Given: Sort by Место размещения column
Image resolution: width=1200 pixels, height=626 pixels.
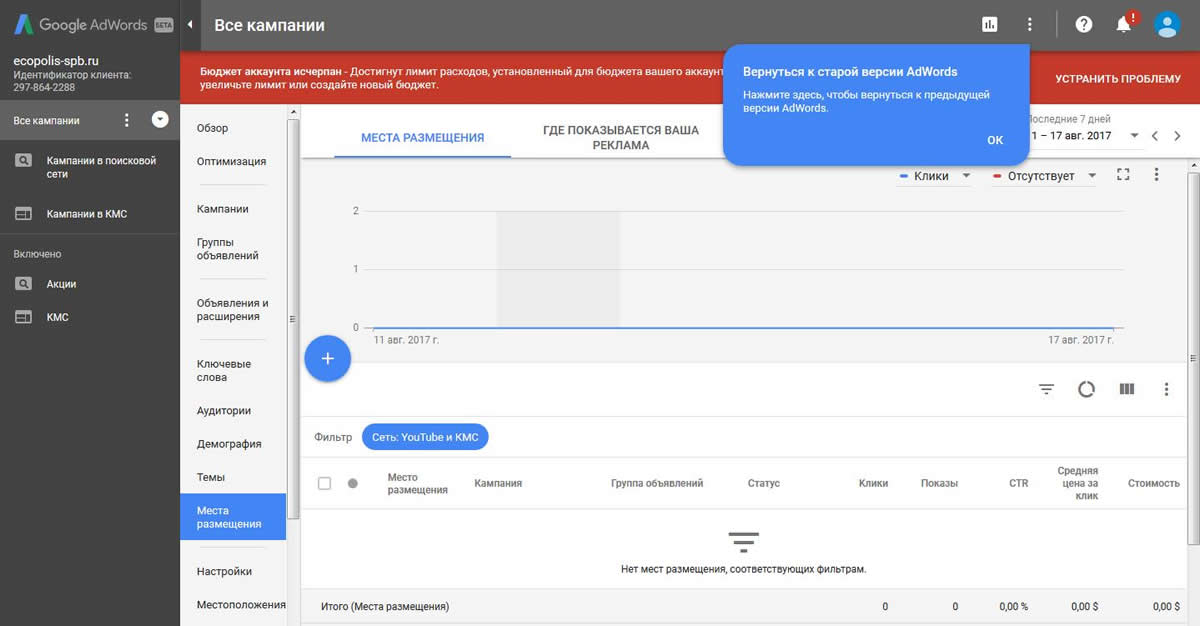Looking at the screenshot, I should [x=417, y=484].
